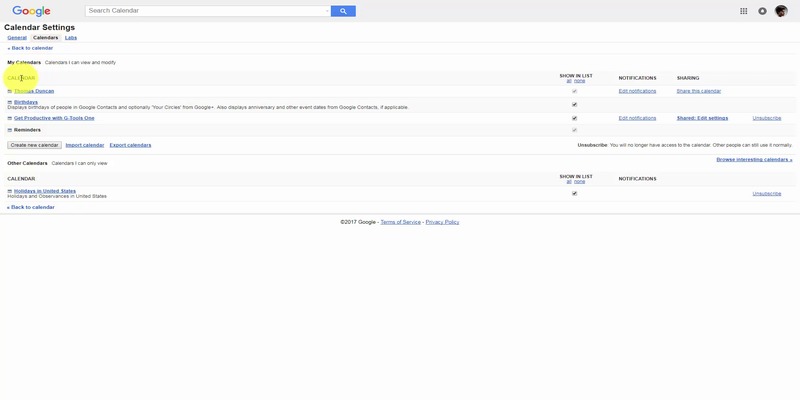Viewport: 800px width, 400px height.
Task: Click the user profile avatar
Action: [781, 11]
